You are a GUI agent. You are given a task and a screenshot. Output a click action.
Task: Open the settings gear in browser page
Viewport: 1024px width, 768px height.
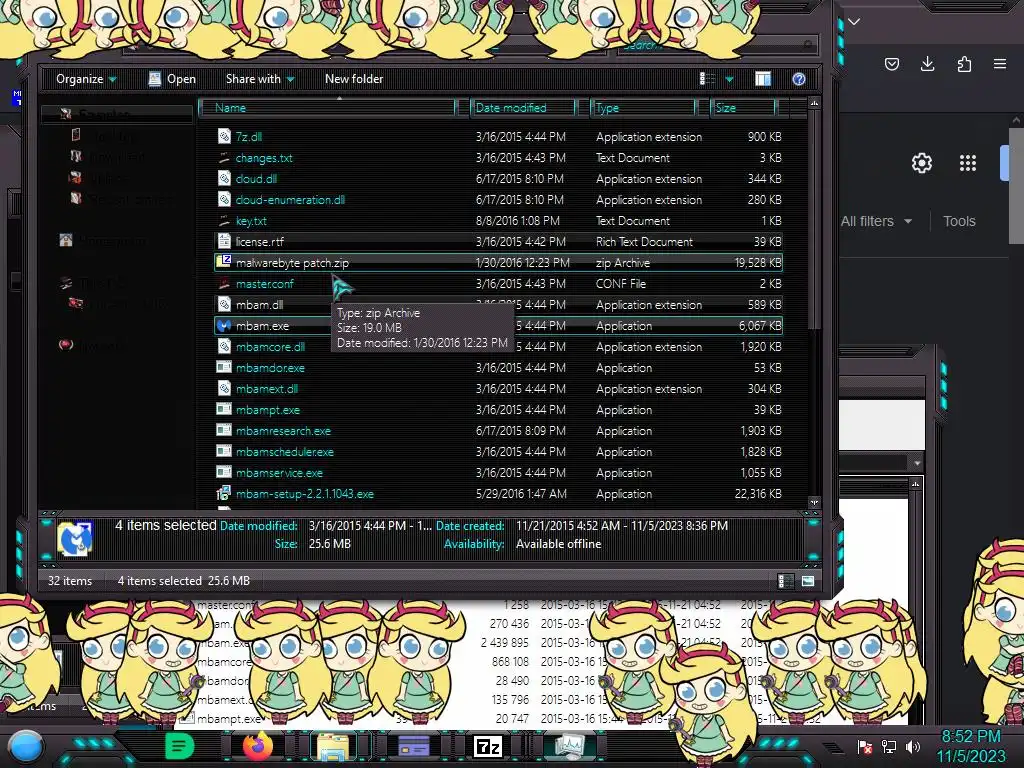pyautogui.click(x=921, y=163)
